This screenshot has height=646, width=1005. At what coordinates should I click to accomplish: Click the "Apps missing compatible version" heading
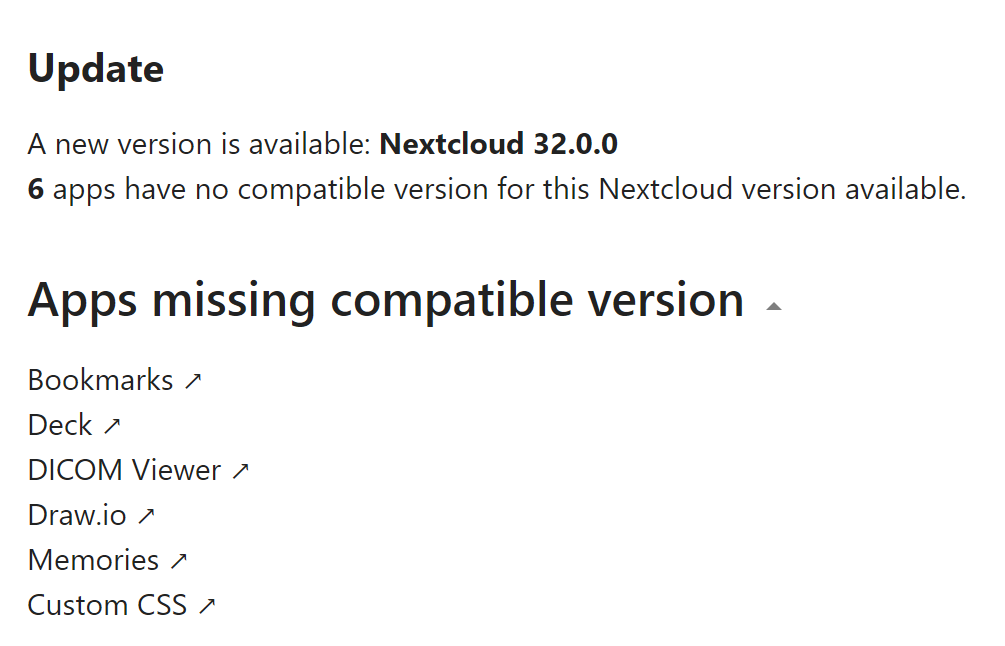(x=385, y=300)
